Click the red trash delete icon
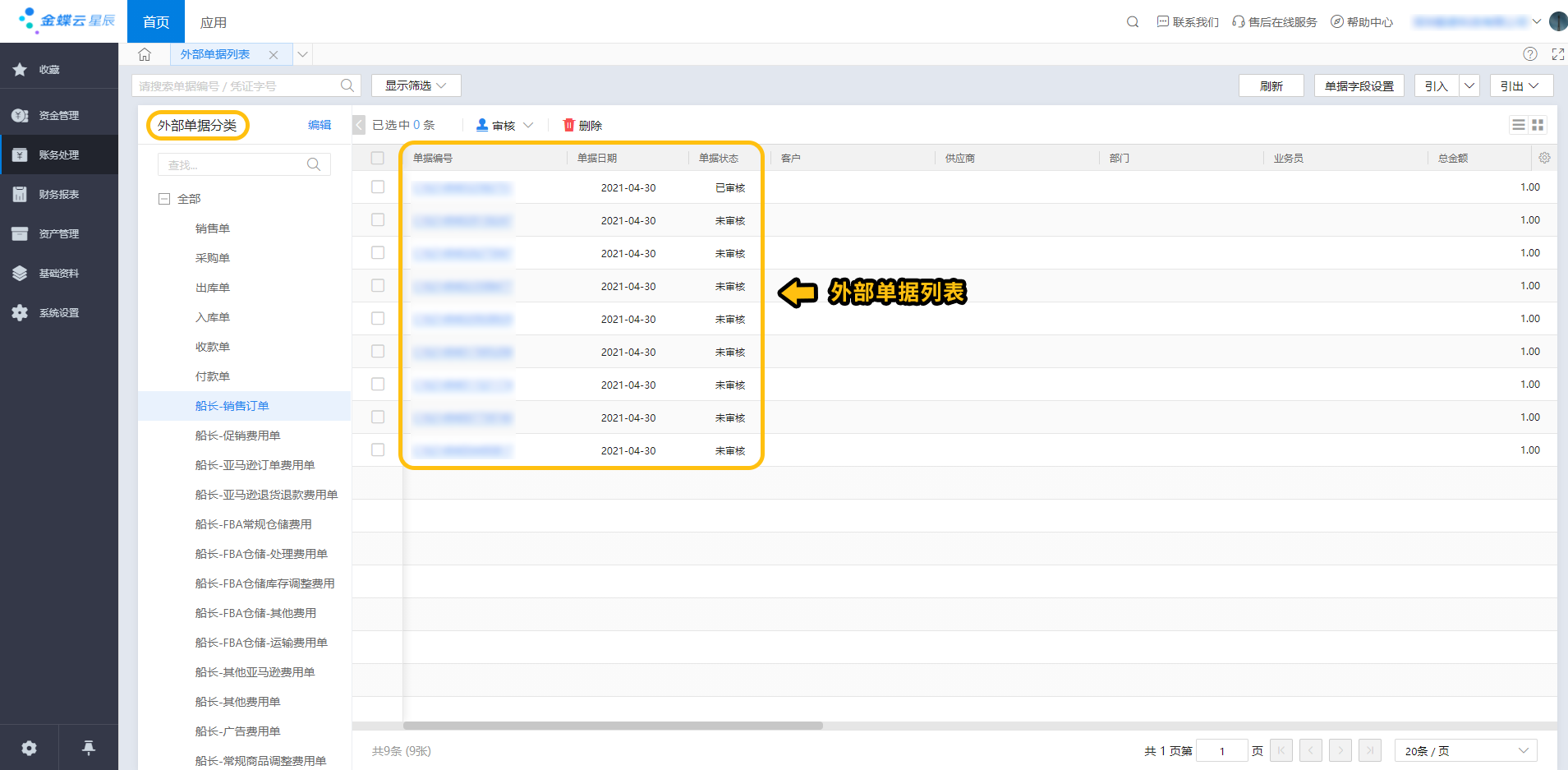Screen dimensions: 1568x770 point(568,125)
